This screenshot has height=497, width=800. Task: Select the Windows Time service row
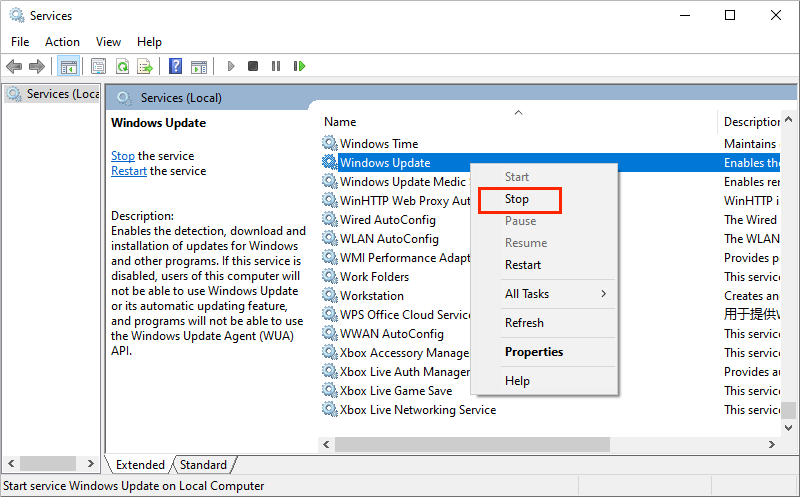(550, 143)
